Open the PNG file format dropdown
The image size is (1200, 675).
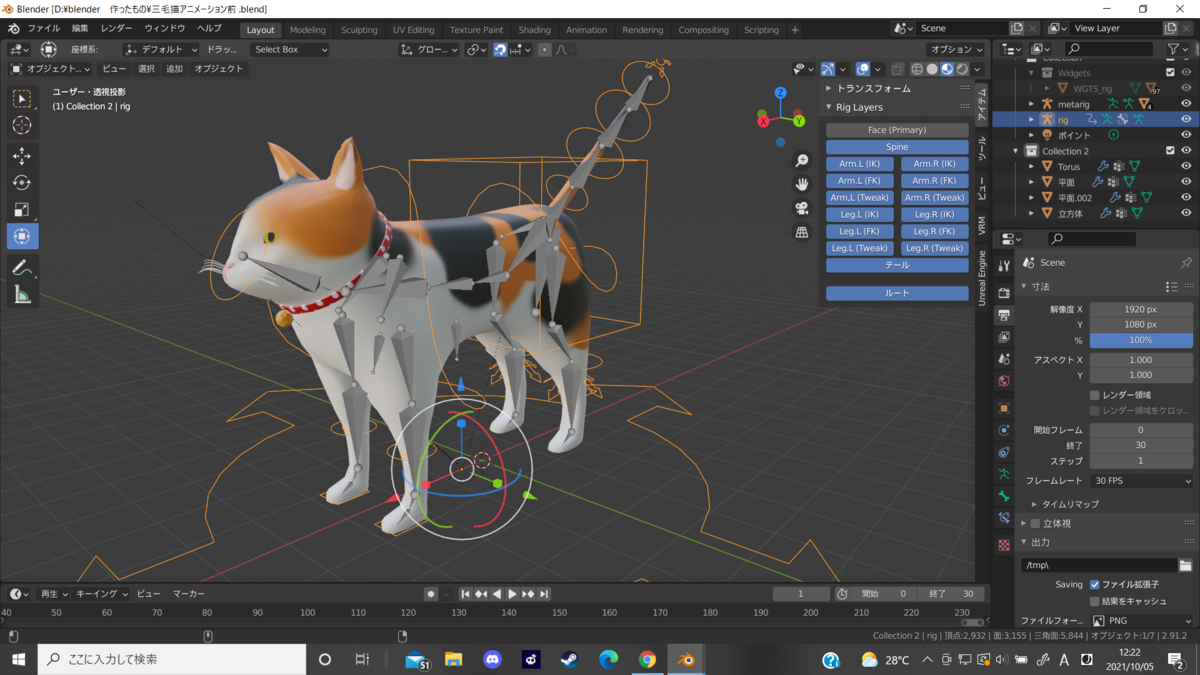[x=1141, y=621]
